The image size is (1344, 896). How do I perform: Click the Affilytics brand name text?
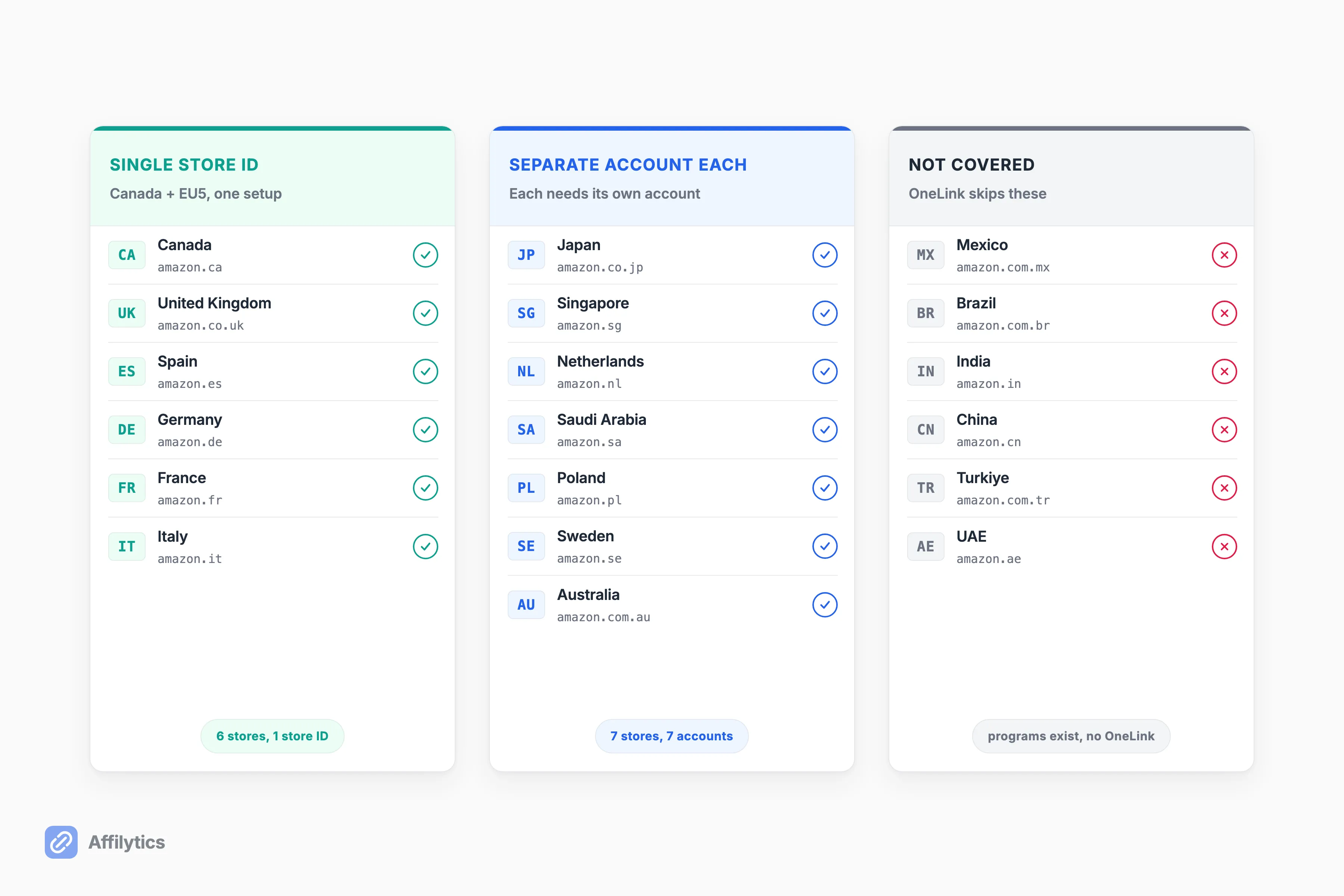pyautogui.click(x=127, y=842)
